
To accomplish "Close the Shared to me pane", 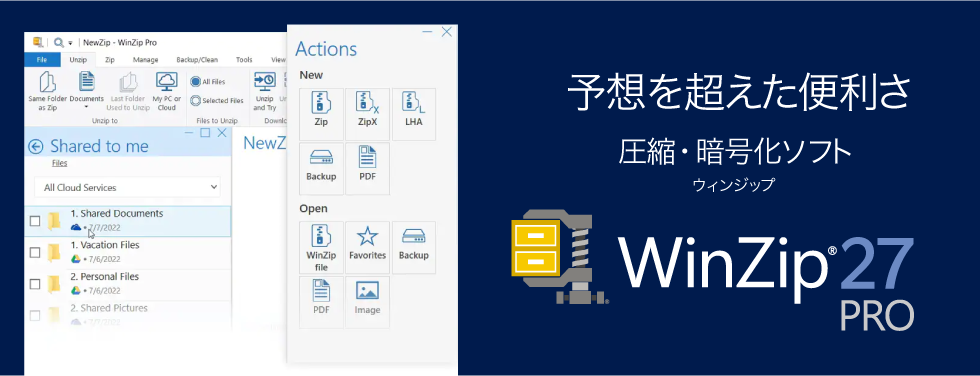I will click(222, 133).
